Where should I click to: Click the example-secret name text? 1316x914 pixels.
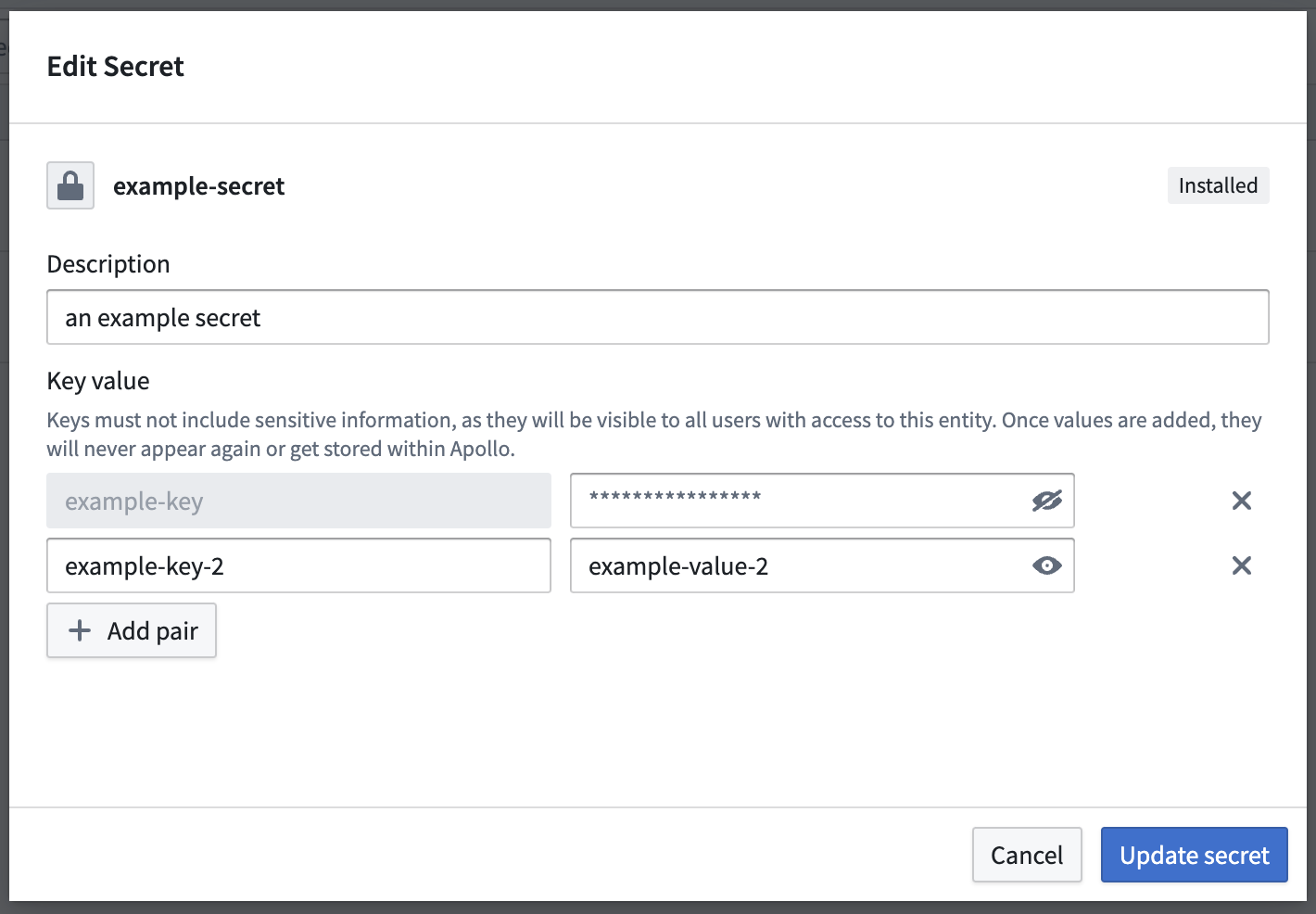click(x=199, y=186)
